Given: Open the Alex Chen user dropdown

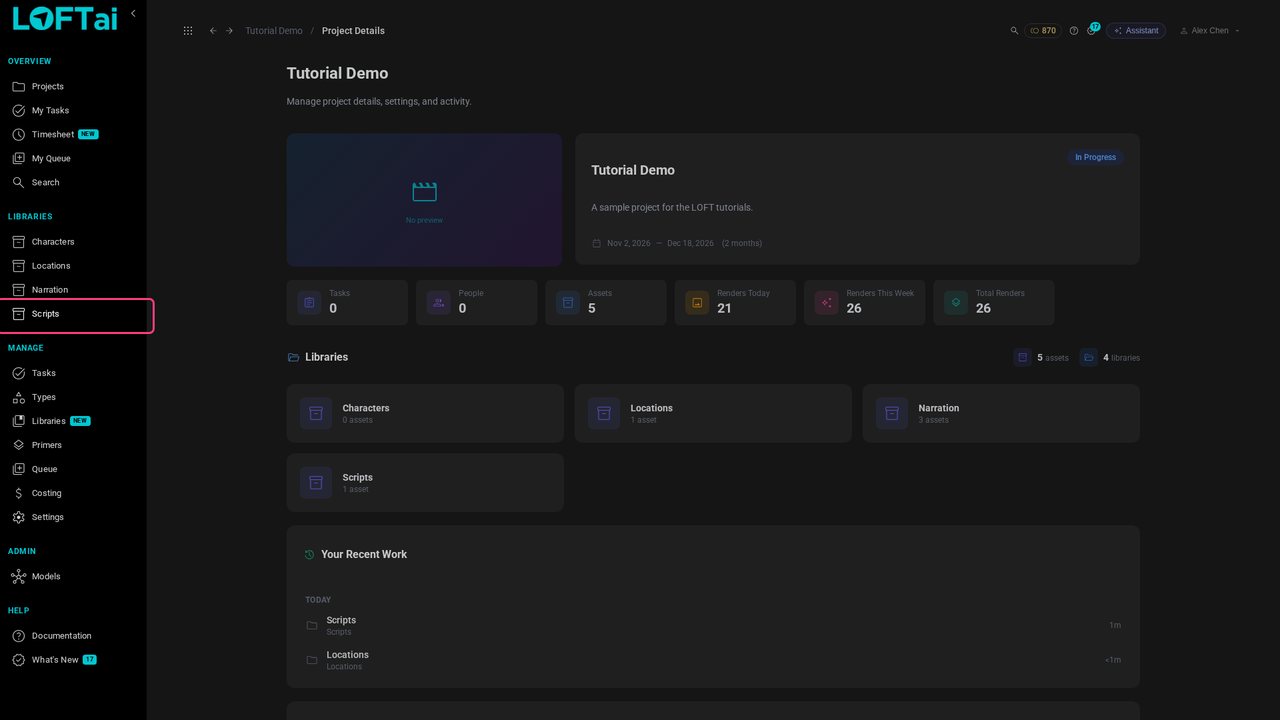Looking at the screenshot, I should pyautogui.click(x=1210, y=31).
